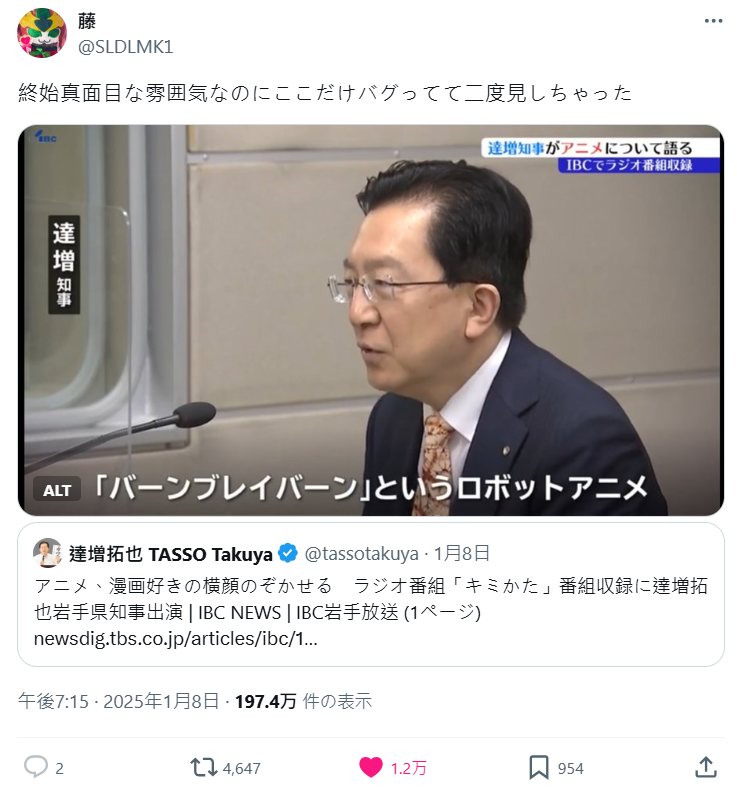Open 藤's profile avatar picture
737x793 pixels.
[x=42, y=33]
